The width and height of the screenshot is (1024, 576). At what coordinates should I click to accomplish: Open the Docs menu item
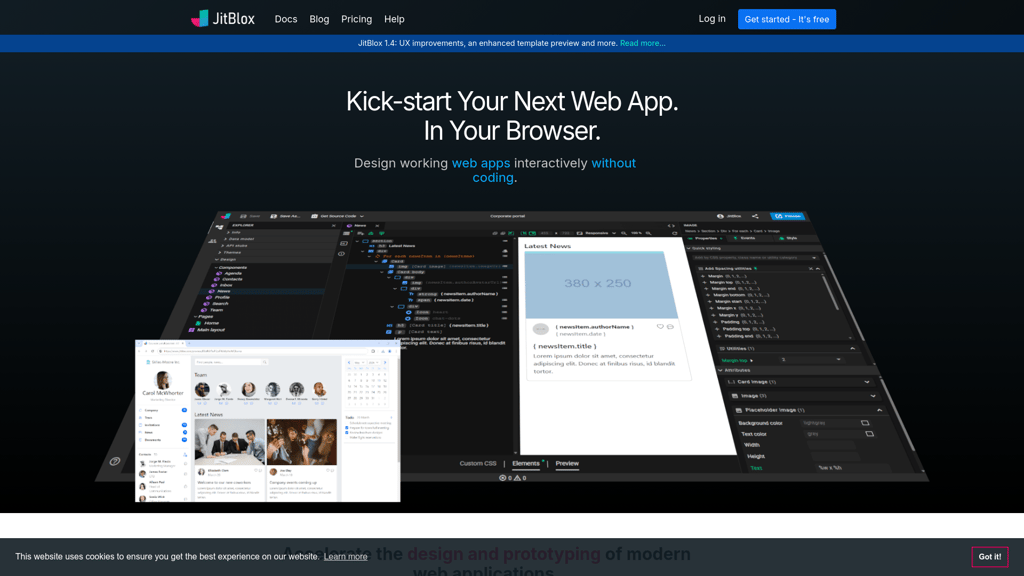coord(285,19)
